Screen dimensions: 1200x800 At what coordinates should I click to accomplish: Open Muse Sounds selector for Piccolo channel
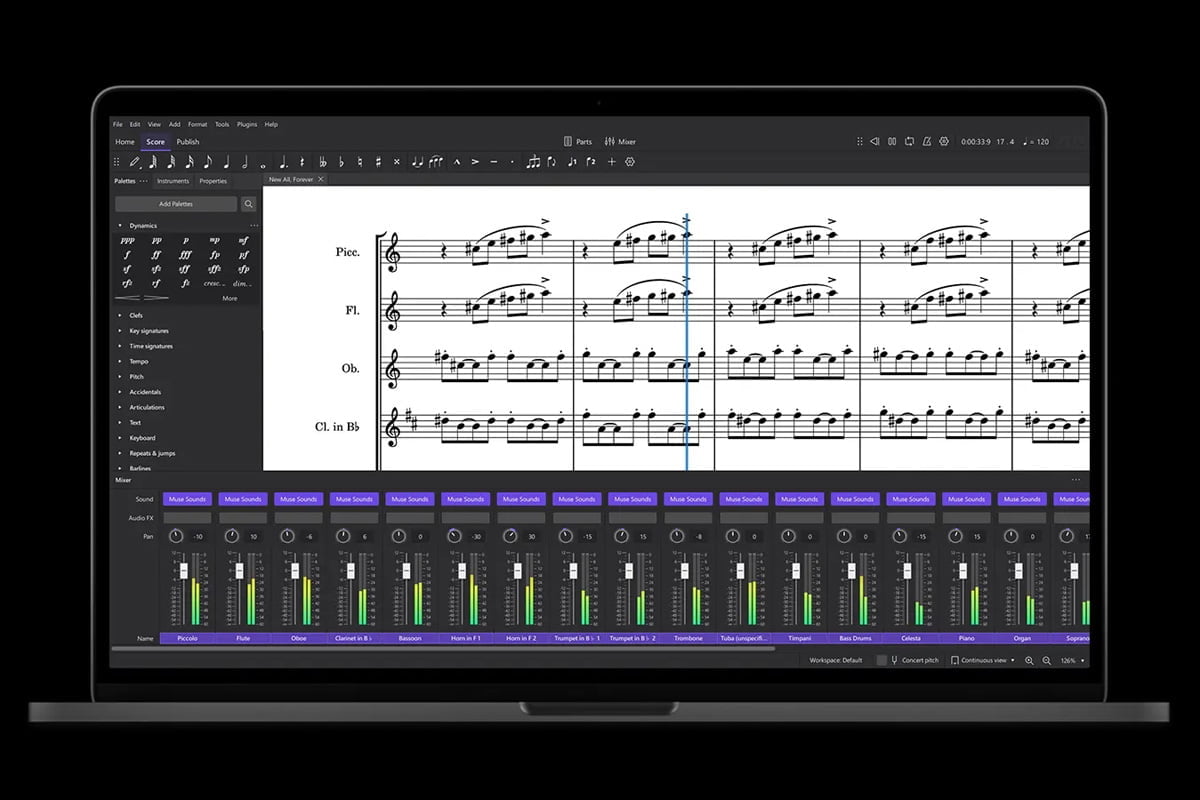point(187,499)
